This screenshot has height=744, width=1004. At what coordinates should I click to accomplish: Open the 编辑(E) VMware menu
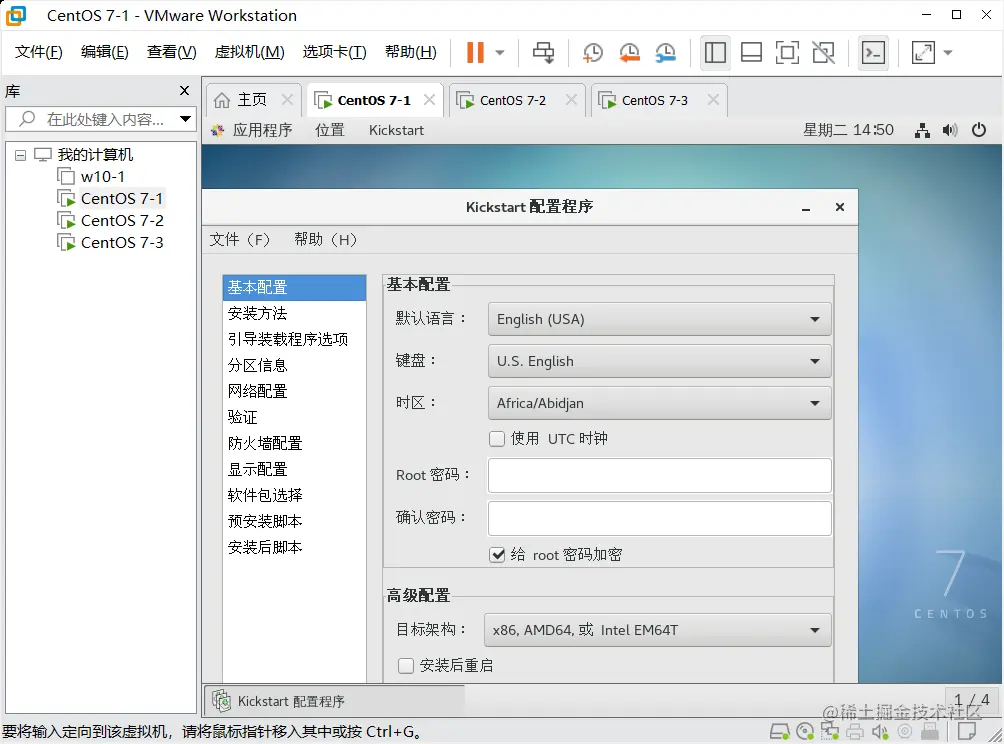click(104, 52)
